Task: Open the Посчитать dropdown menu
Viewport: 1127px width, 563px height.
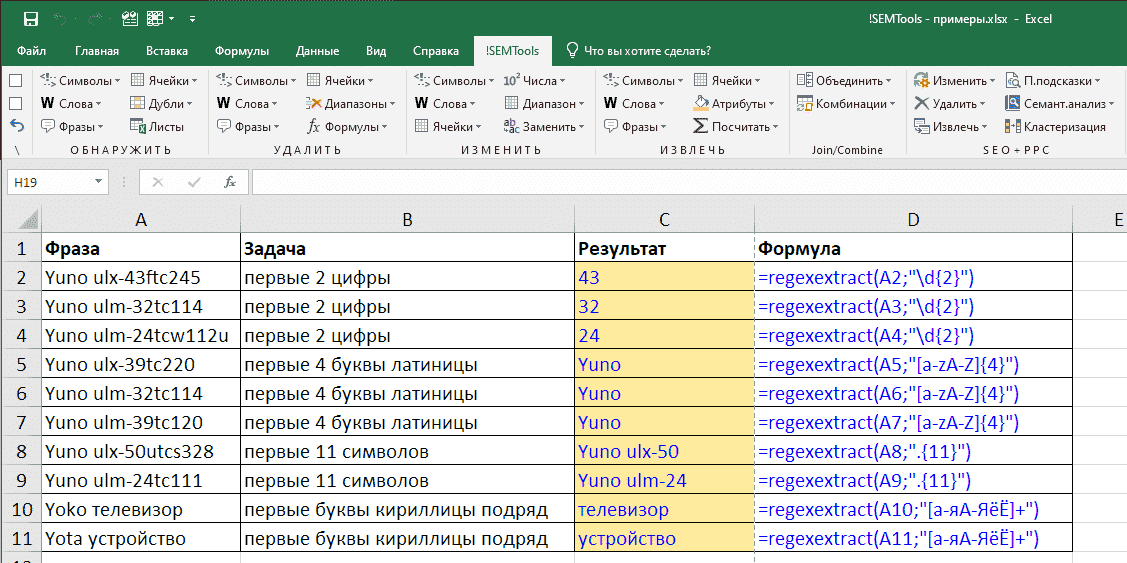Action: (736, 127)
